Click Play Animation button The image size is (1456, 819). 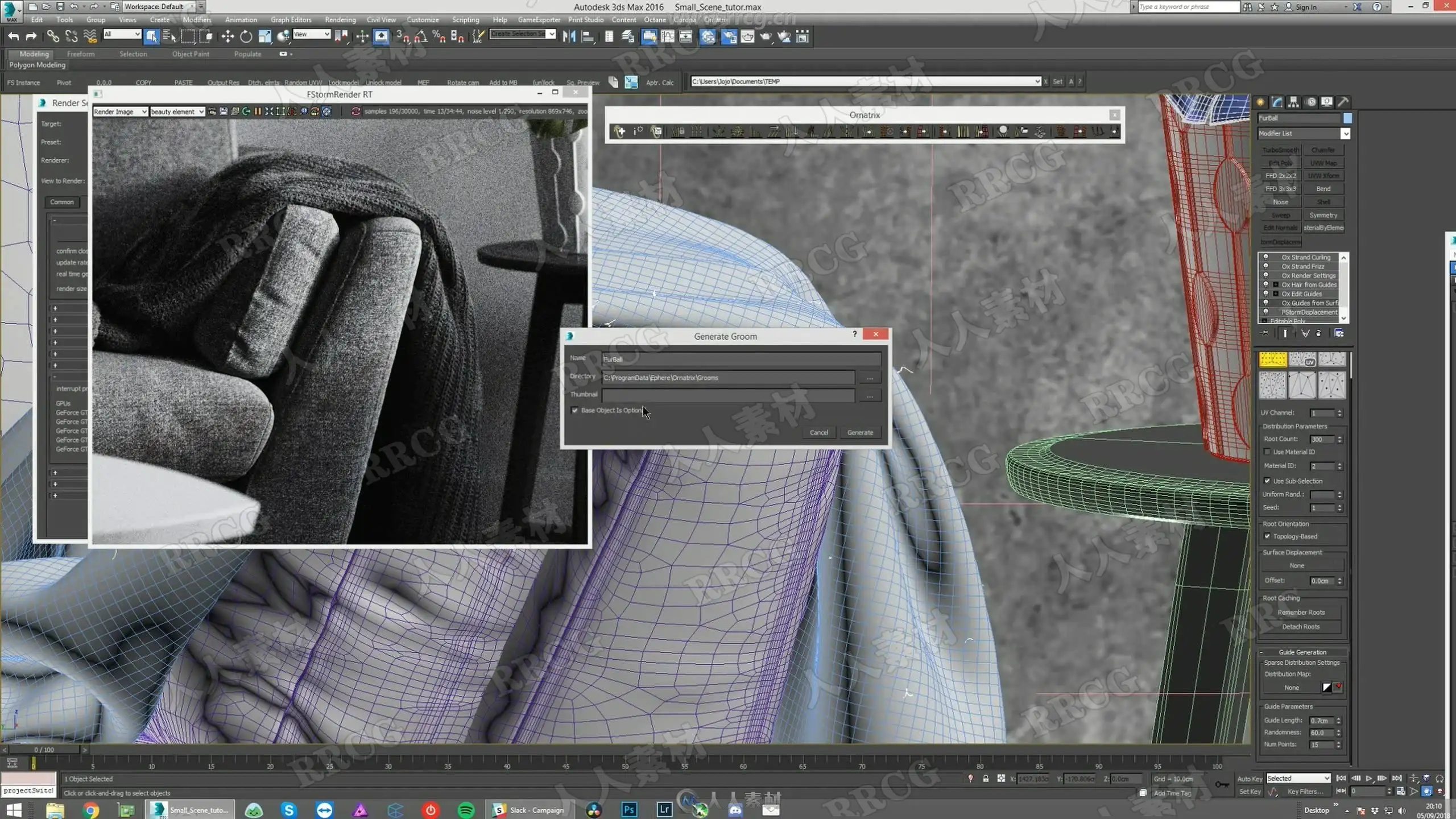pos(1369,778)
